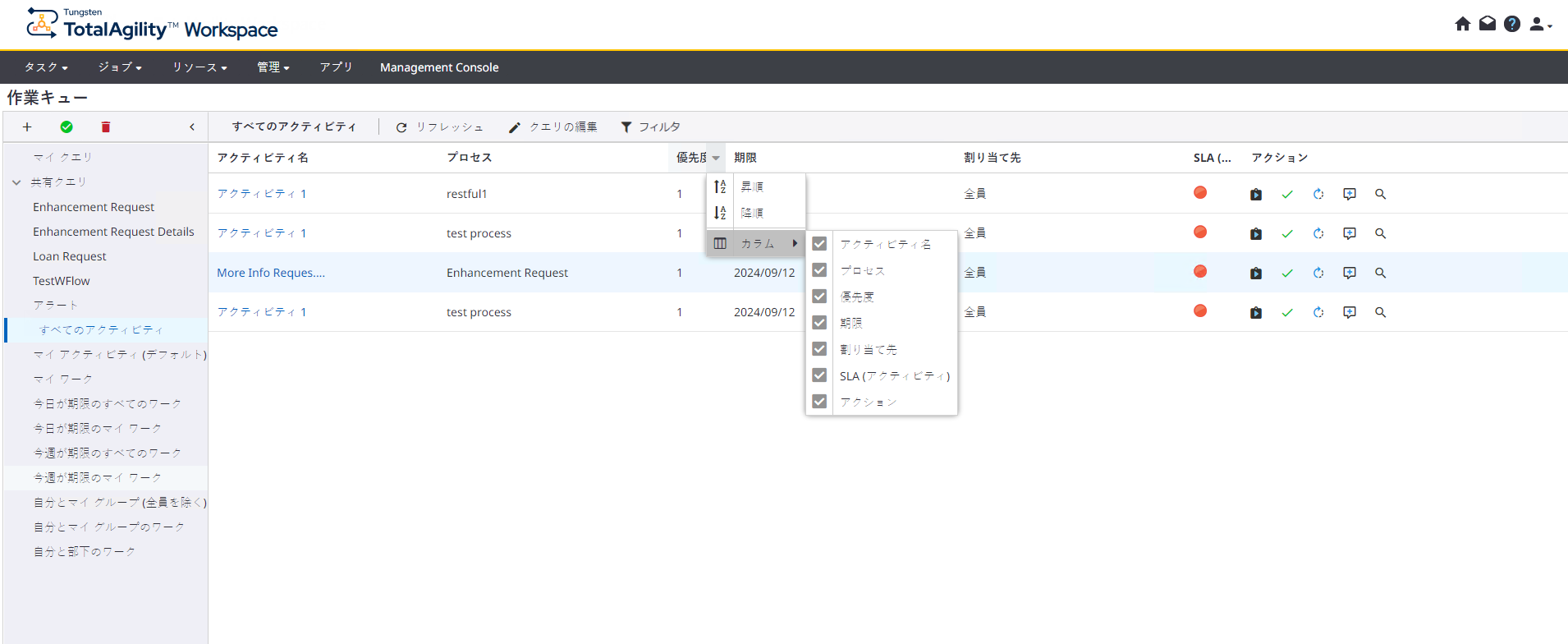Expand the タスク menu dropdown
This screenshot has height=644, width=1568.
point(46,67)
